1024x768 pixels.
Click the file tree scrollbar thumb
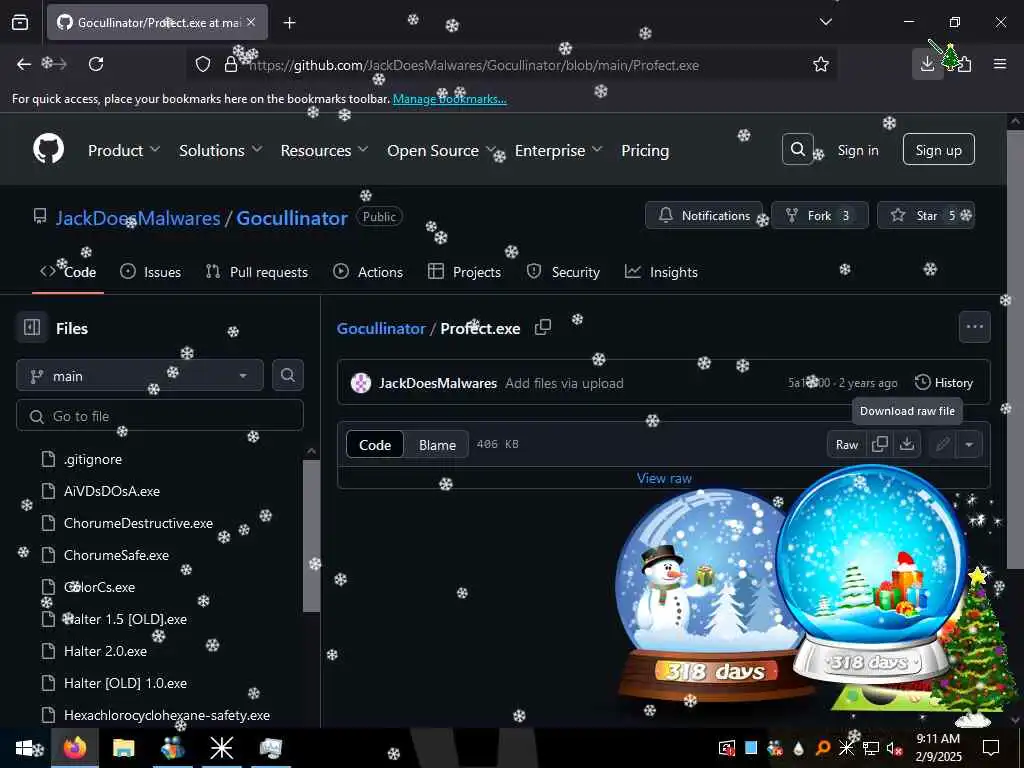[x=312, y=536]
